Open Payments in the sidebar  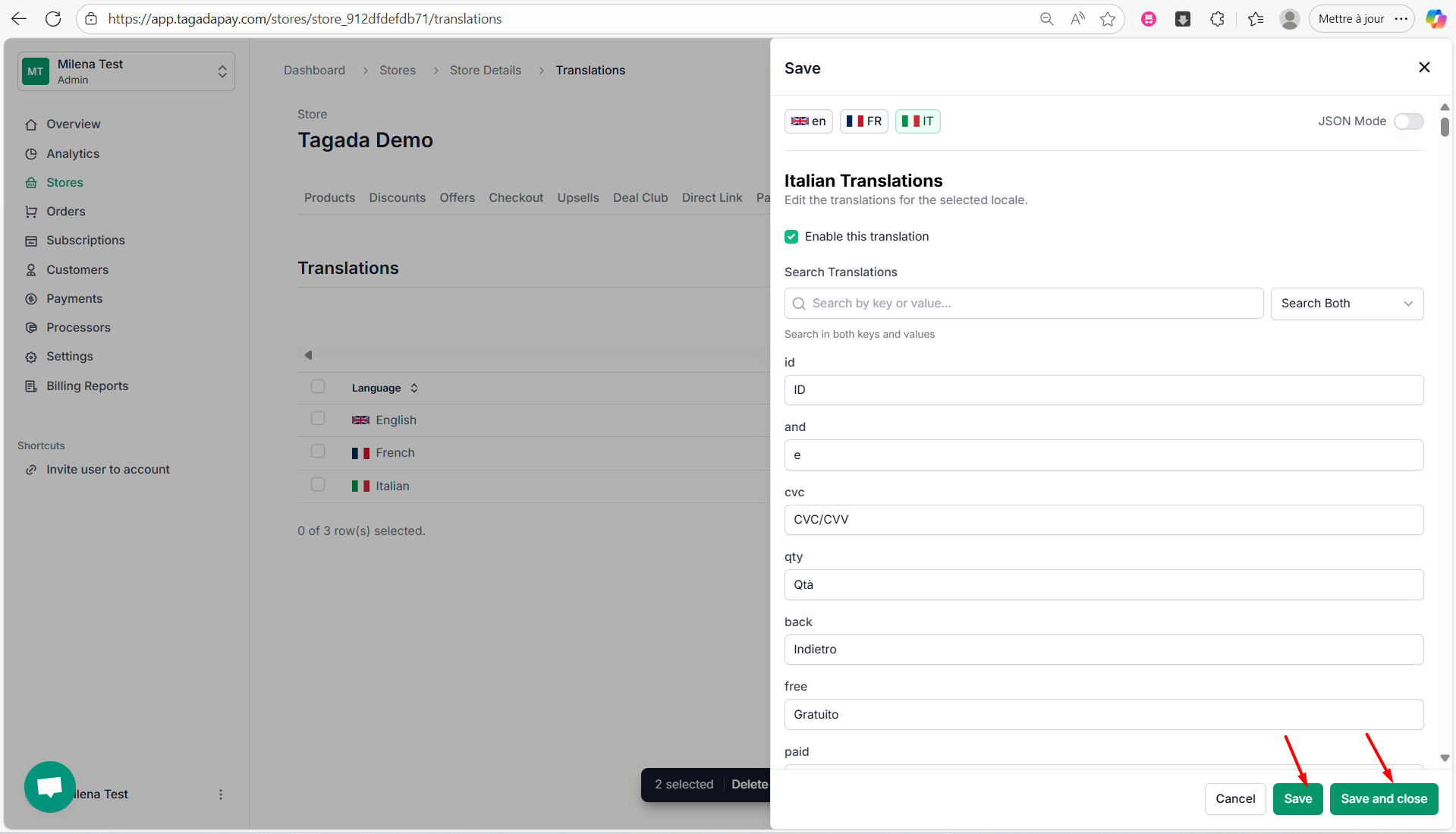pos(74,298)
